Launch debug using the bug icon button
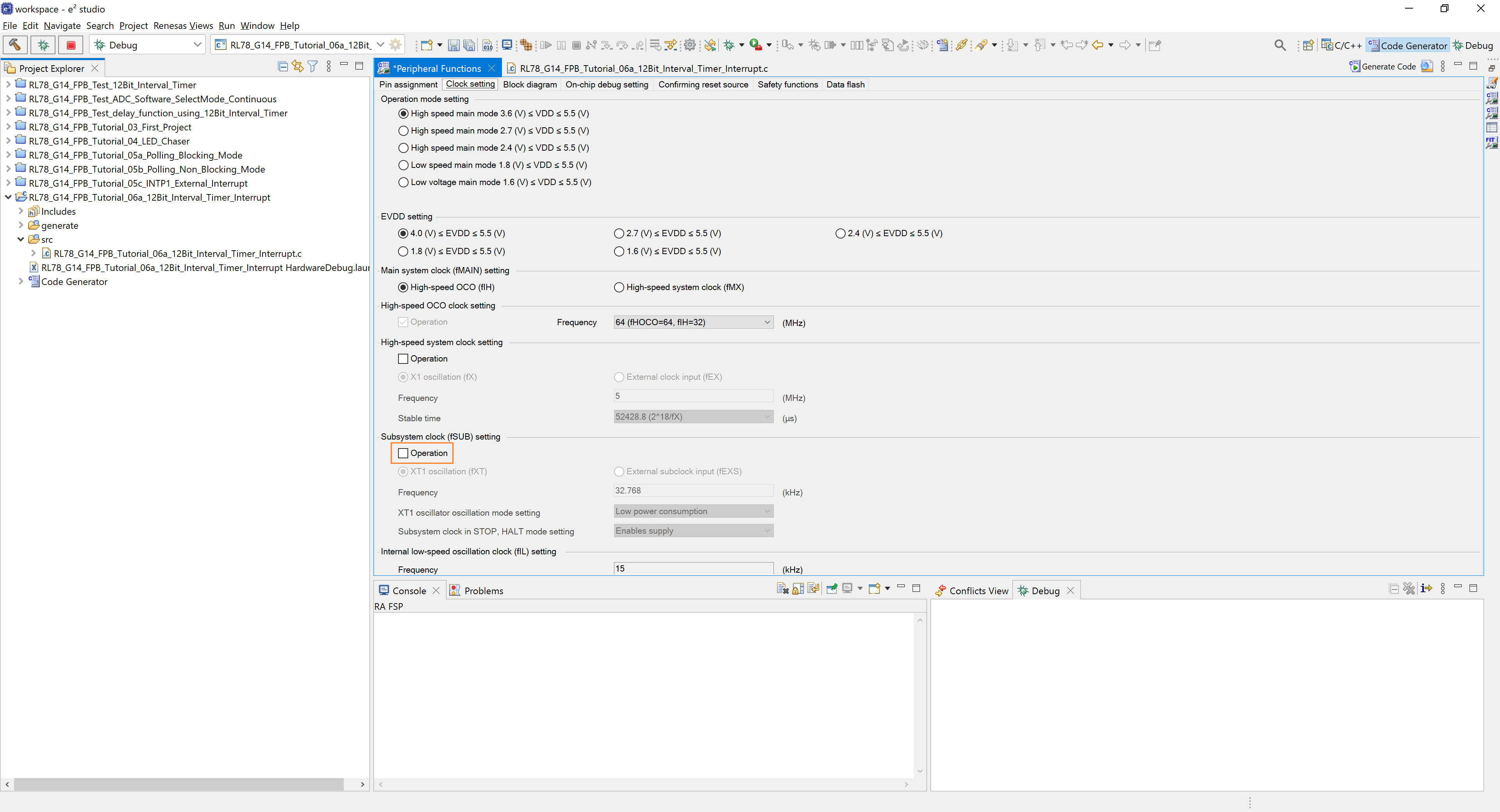Viewport: 1500px width, 812px height. pyautogui.click(x=43, y=45)
